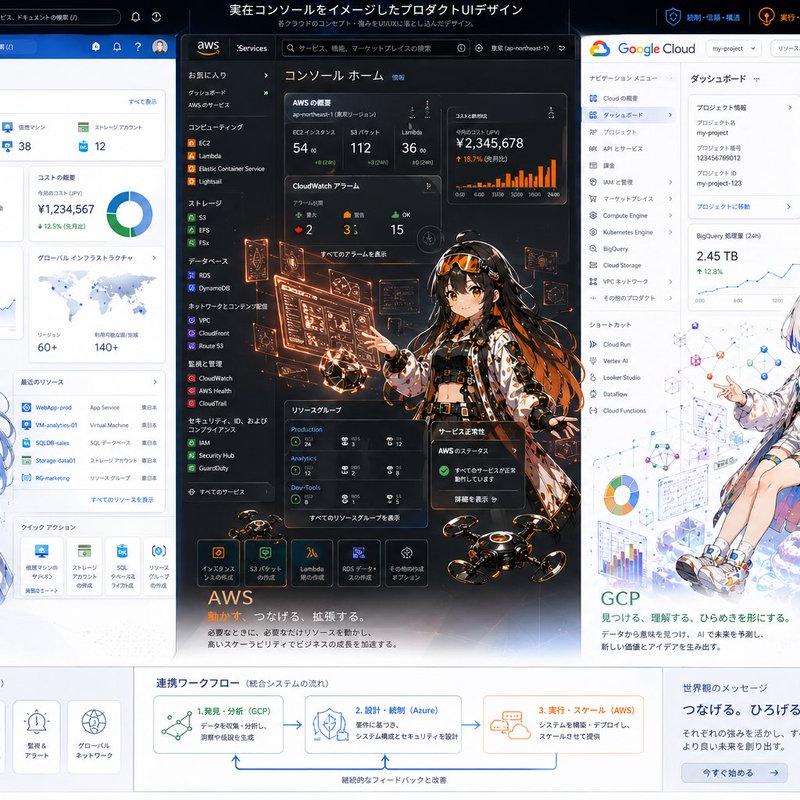Open Compute Engine in the GCP navigation
Image resolution: width=800 pixels, height=800 pixels.
point(624,215)
